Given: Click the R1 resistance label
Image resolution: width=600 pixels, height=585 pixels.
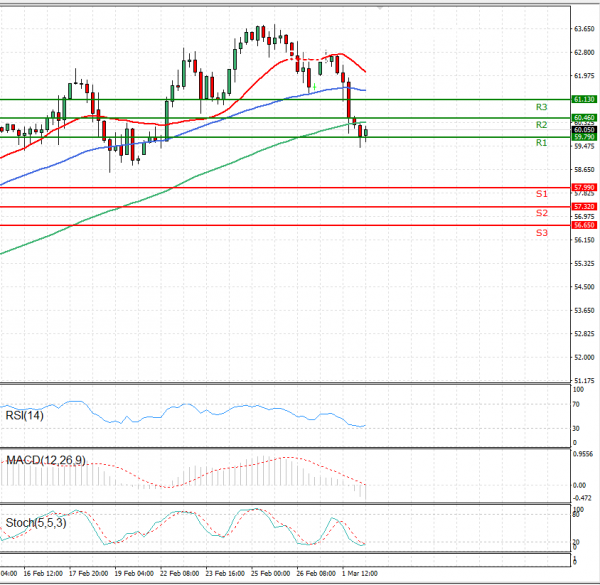Looking at the screenshot, I should 541,143.
